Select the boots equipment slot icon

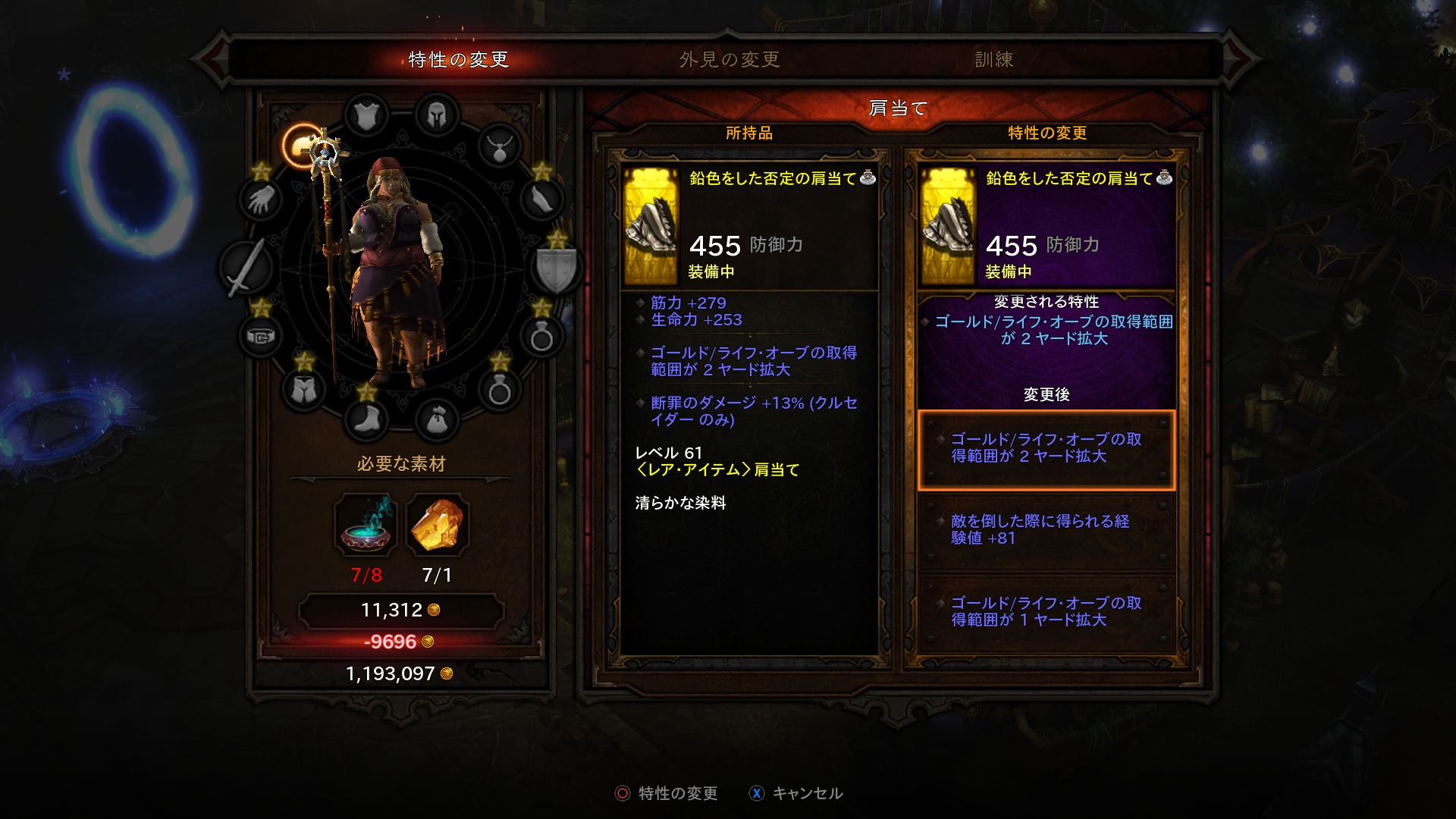point(366,419)
